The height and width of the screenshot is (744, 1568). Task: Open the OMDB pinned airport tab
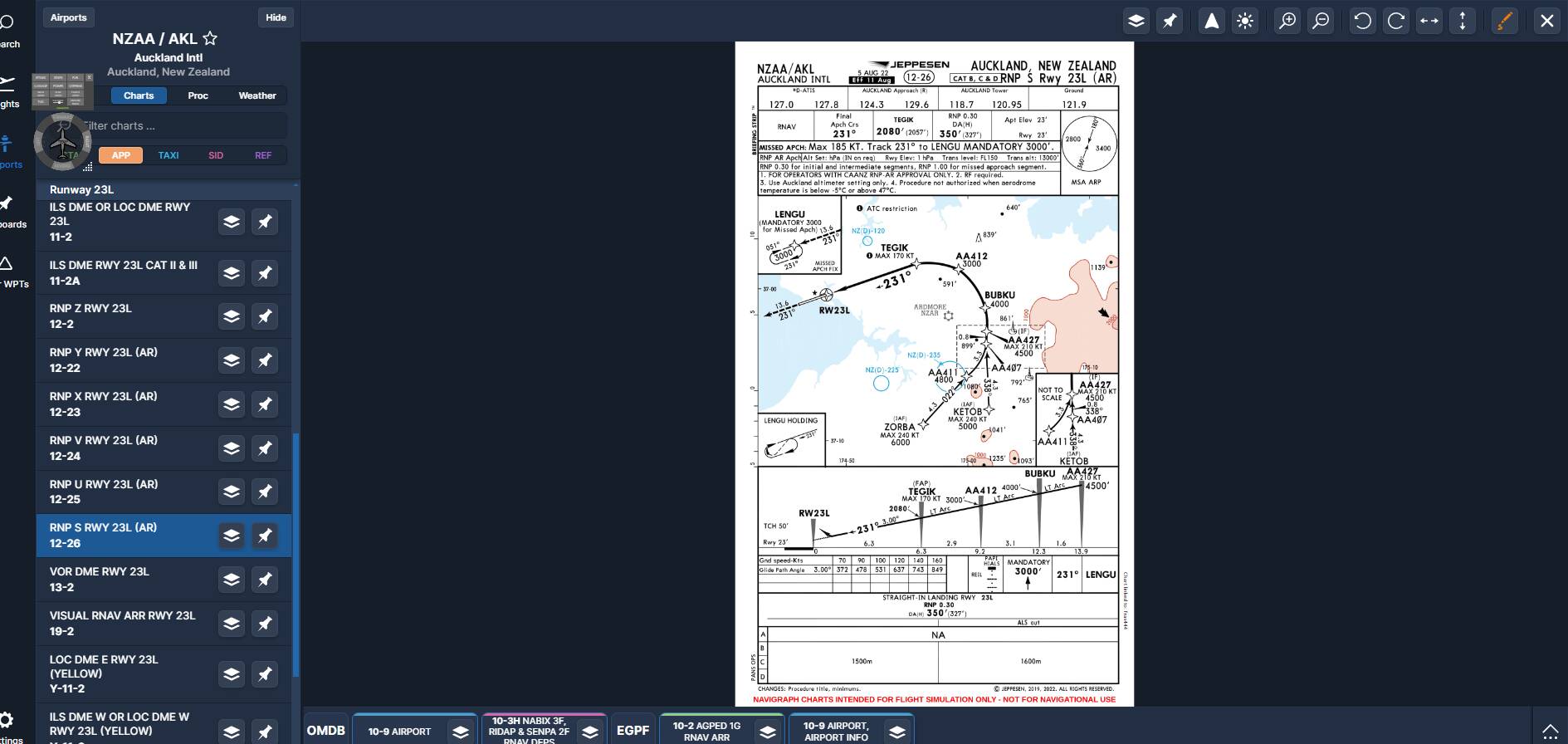pos(326,731)
